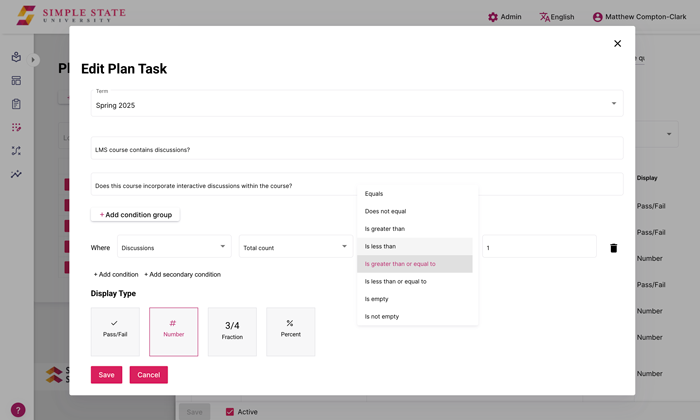
Task: Open the analytics trend sidebar icon
Action: (x=16, y=174)
